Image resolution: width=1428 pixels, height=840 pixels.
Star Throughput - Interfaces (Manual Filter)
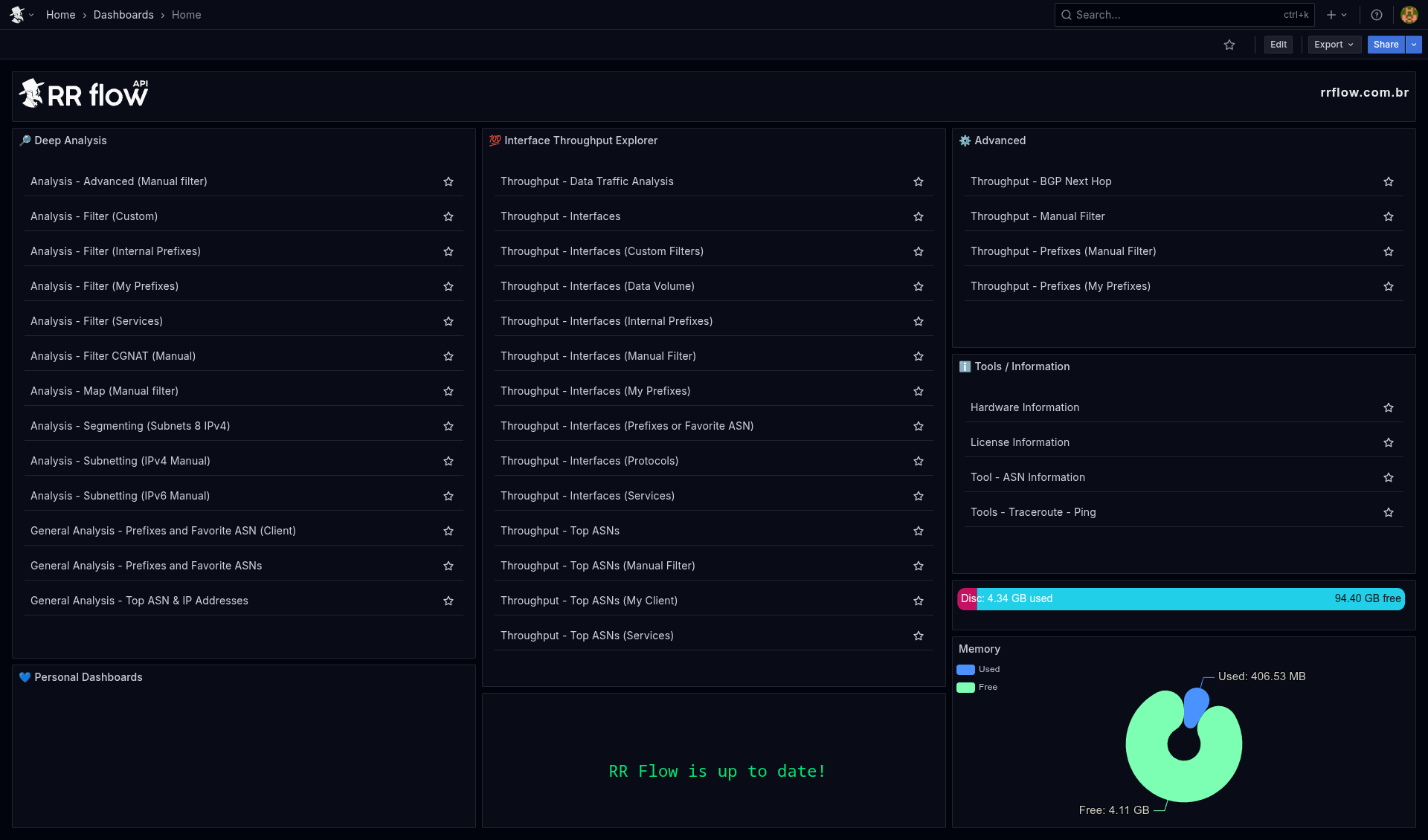pyautogui.click(x=919, y=356)
